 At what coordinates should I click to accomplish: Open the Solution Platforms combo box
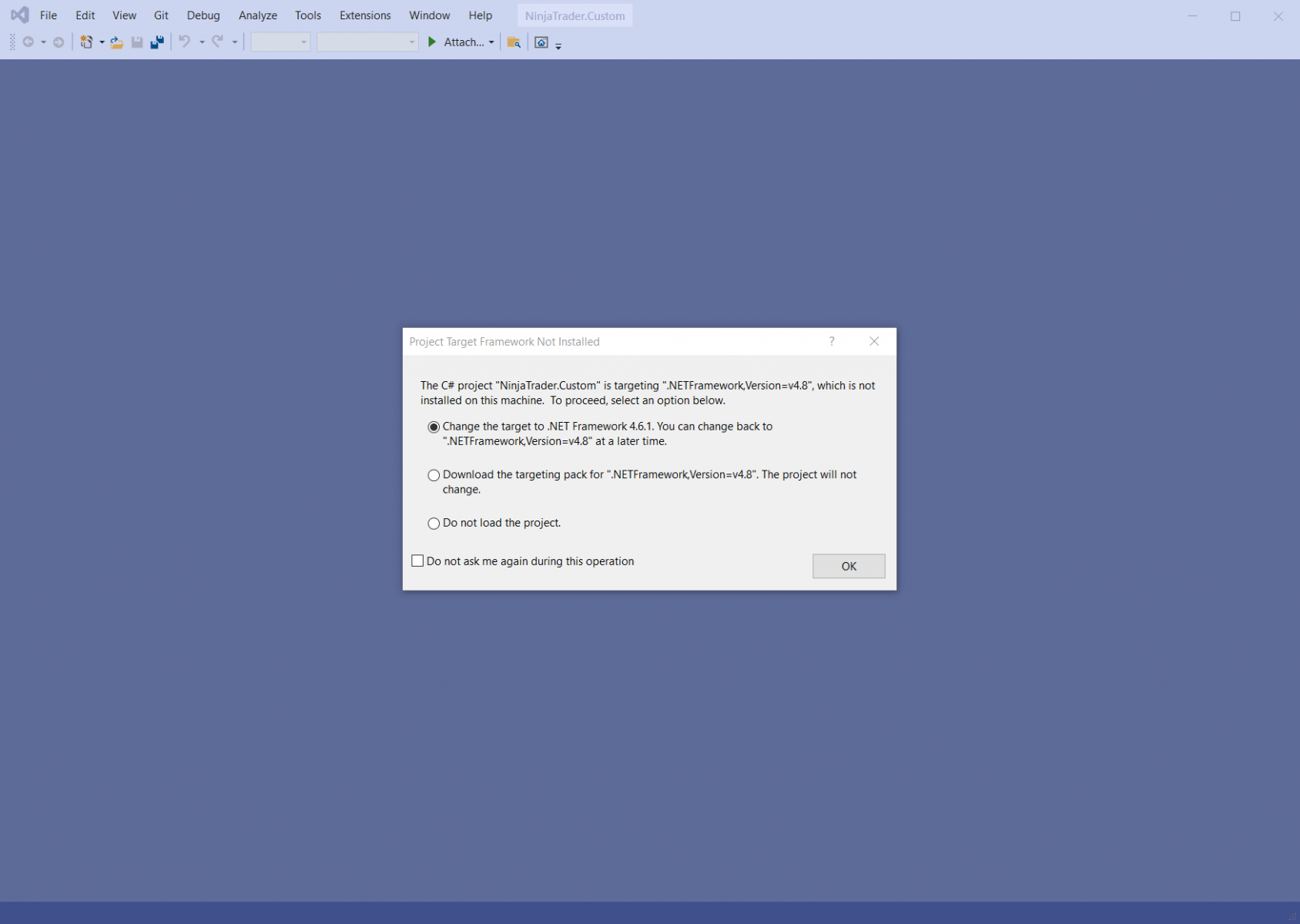pyautogui.click(x=367, y=42)
